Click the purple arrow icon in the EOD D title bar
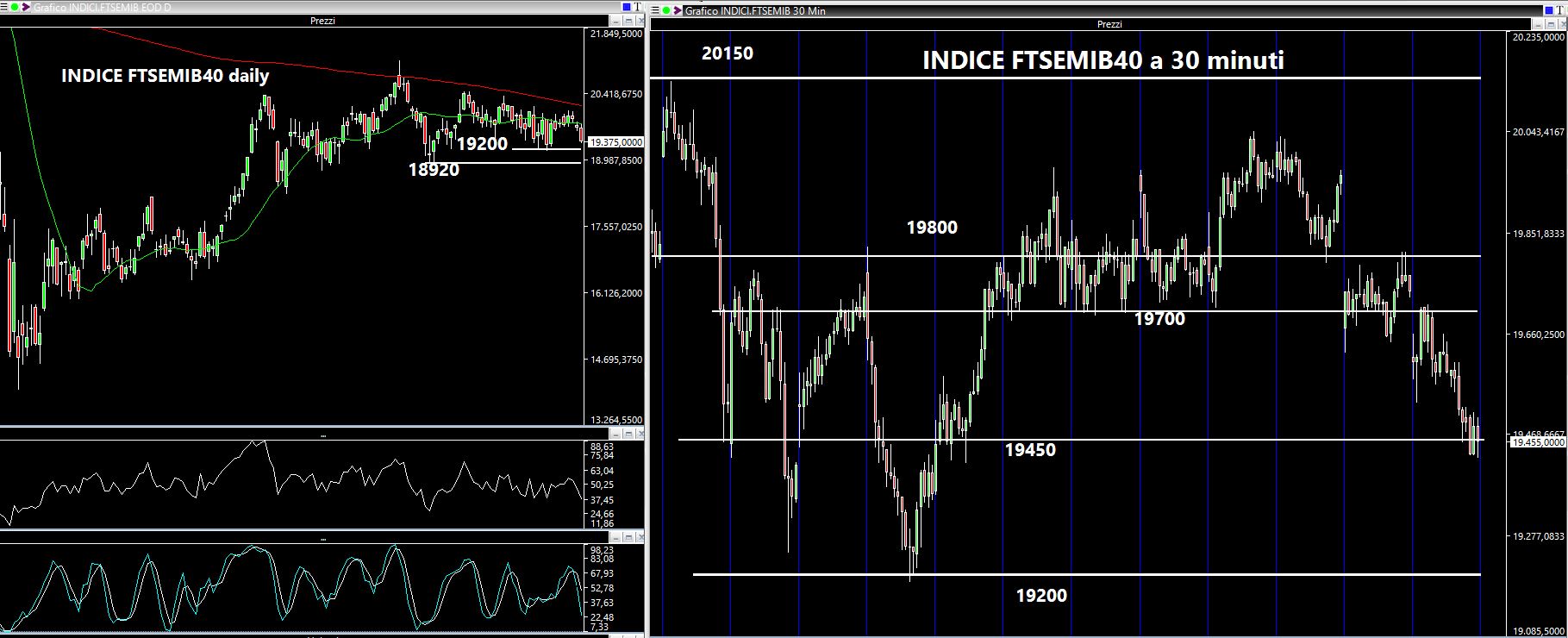The width and height of the screenshot is (1568, 638). click(25, 9)
